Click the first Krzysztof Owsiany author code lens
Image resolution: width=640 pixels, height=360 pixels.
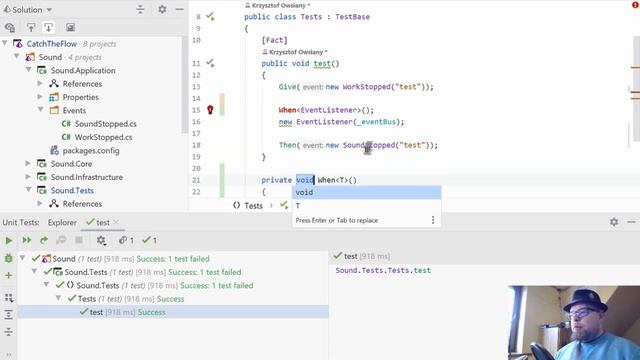(x=278, y=5)
